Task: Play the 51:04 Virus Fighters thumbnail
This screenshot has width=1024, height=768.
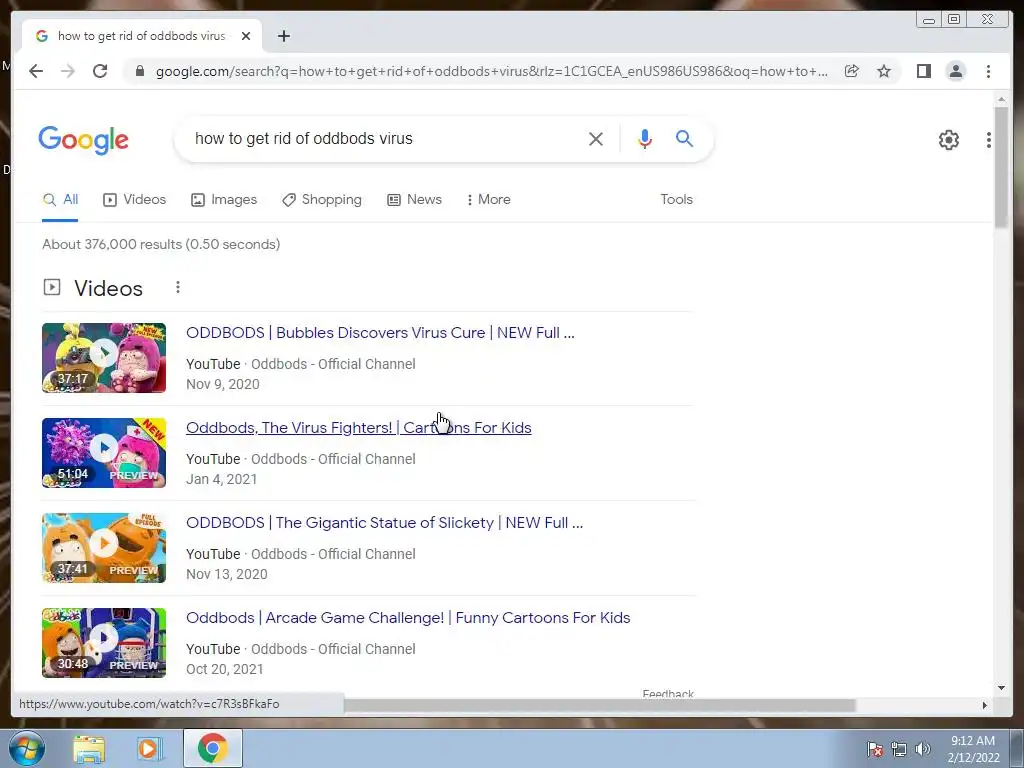Action: tap(104, 453)
